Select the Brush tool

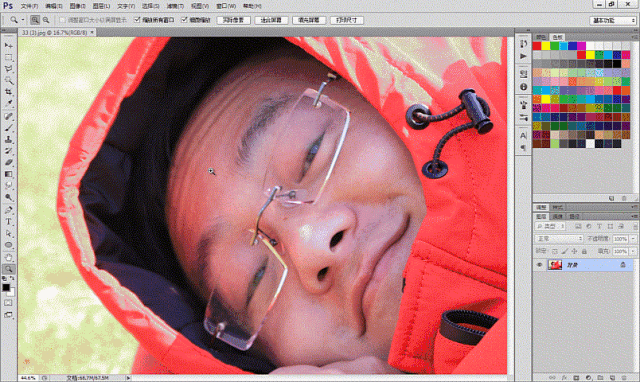8,128
